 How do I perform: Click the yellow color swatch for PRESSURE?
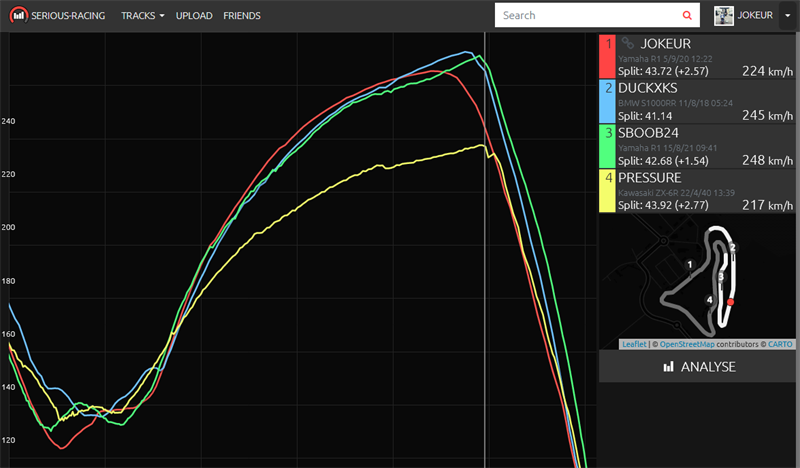(x=607, y=191)
